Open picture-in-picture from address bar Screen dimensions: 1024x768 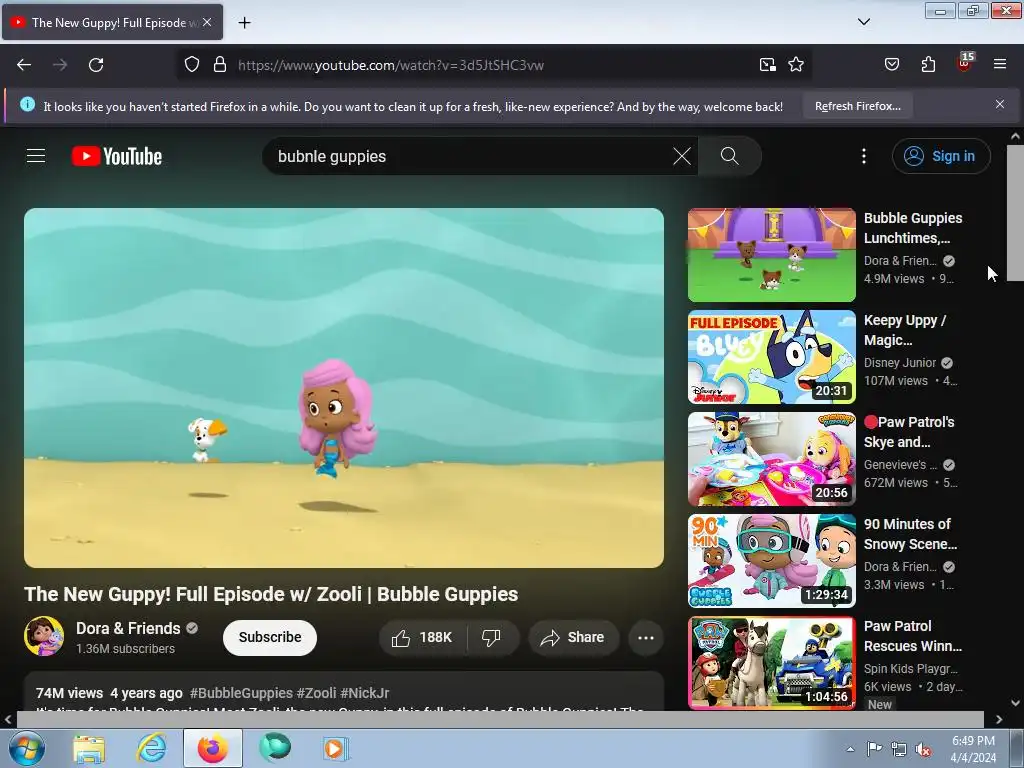767,65
